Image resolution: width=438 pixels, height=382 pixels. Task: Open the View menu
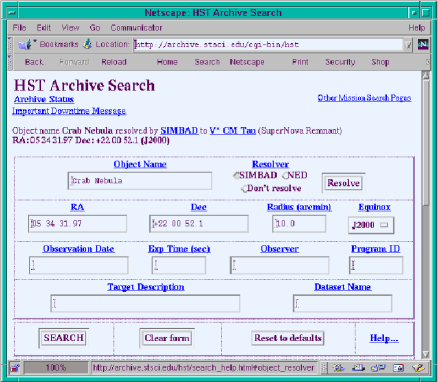(x=70, y=28)
